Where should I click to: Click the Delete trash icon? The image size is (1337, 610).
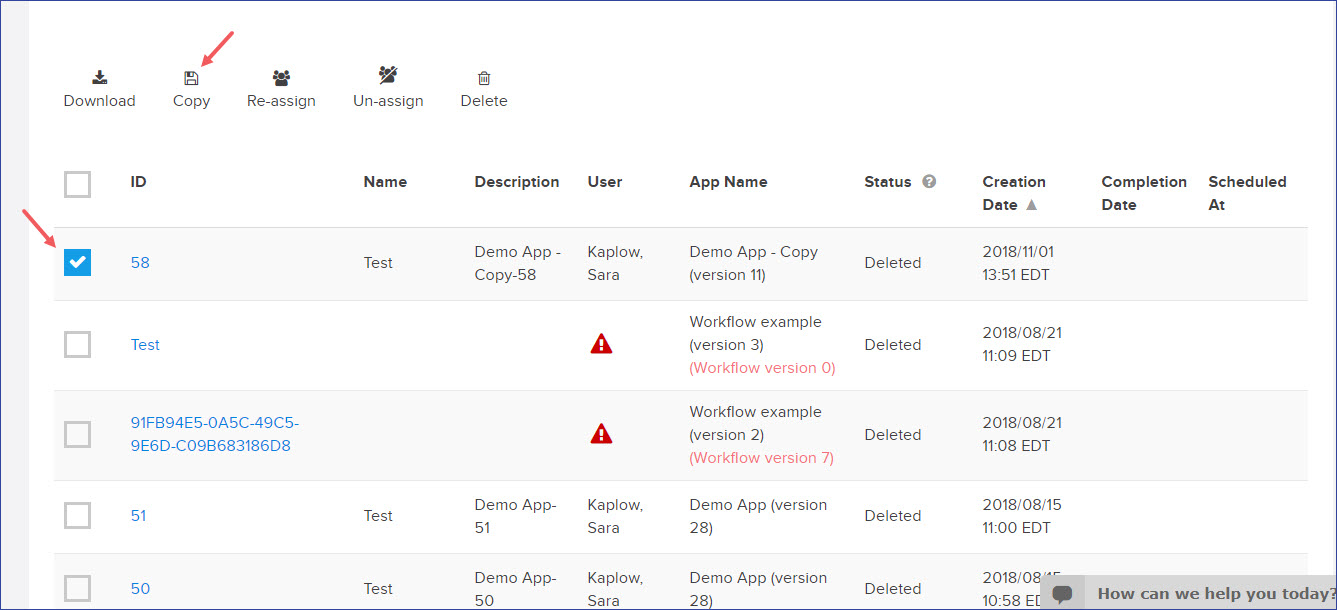click(x=484, y=78)
